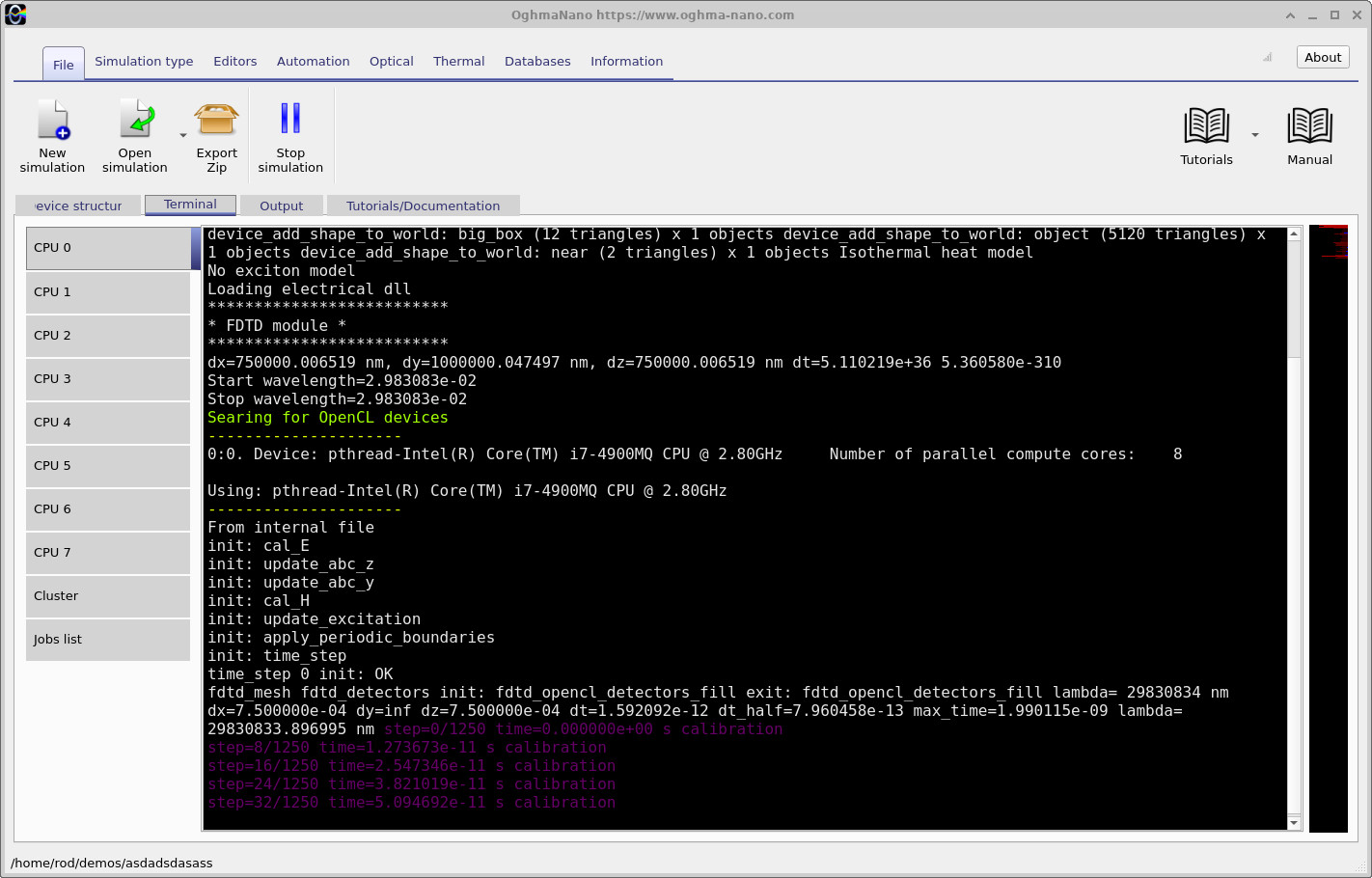Open the Automation ribbon tab
This screenshot has width=1372, height=878.
click(x=314, y=61)
